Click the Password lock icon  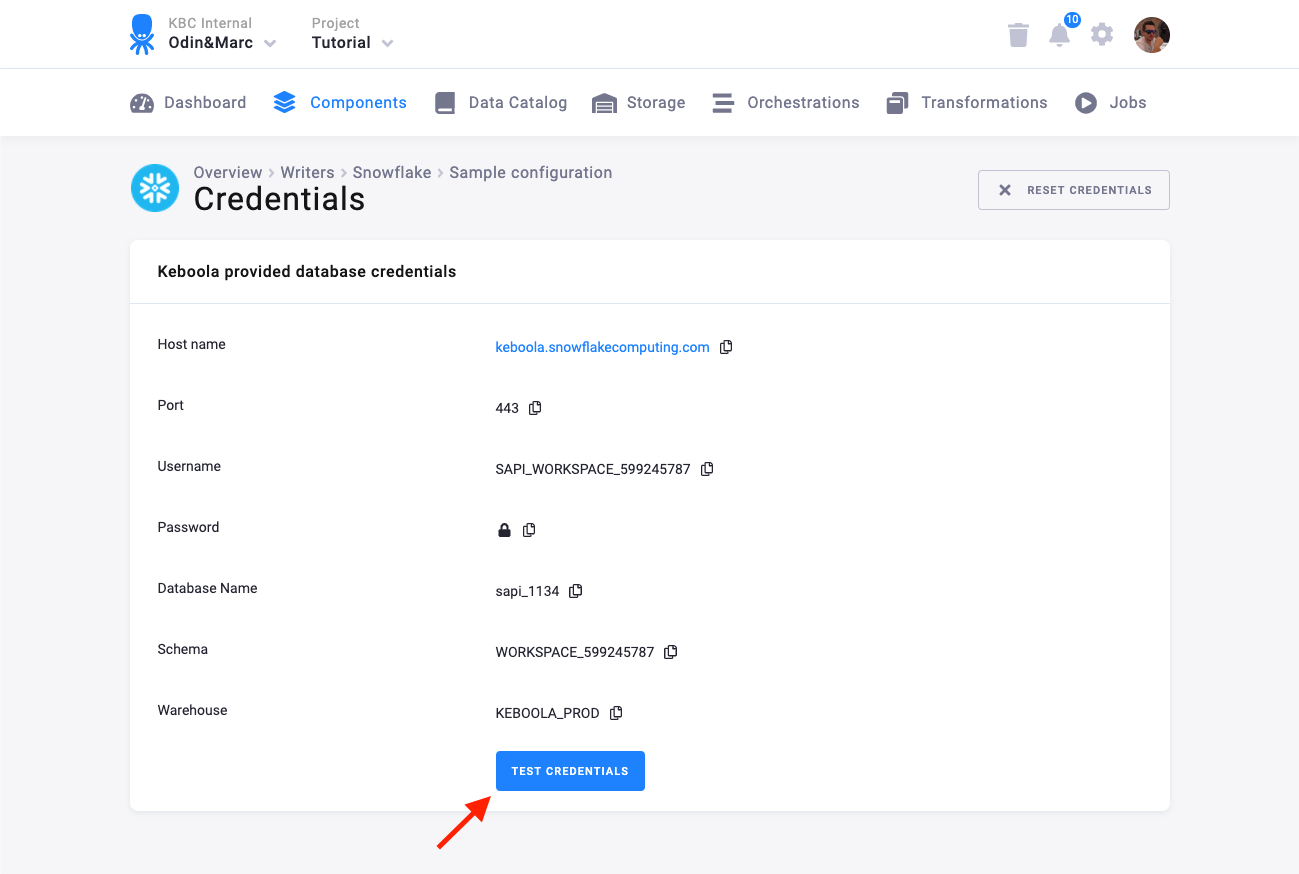pos(504,530)
